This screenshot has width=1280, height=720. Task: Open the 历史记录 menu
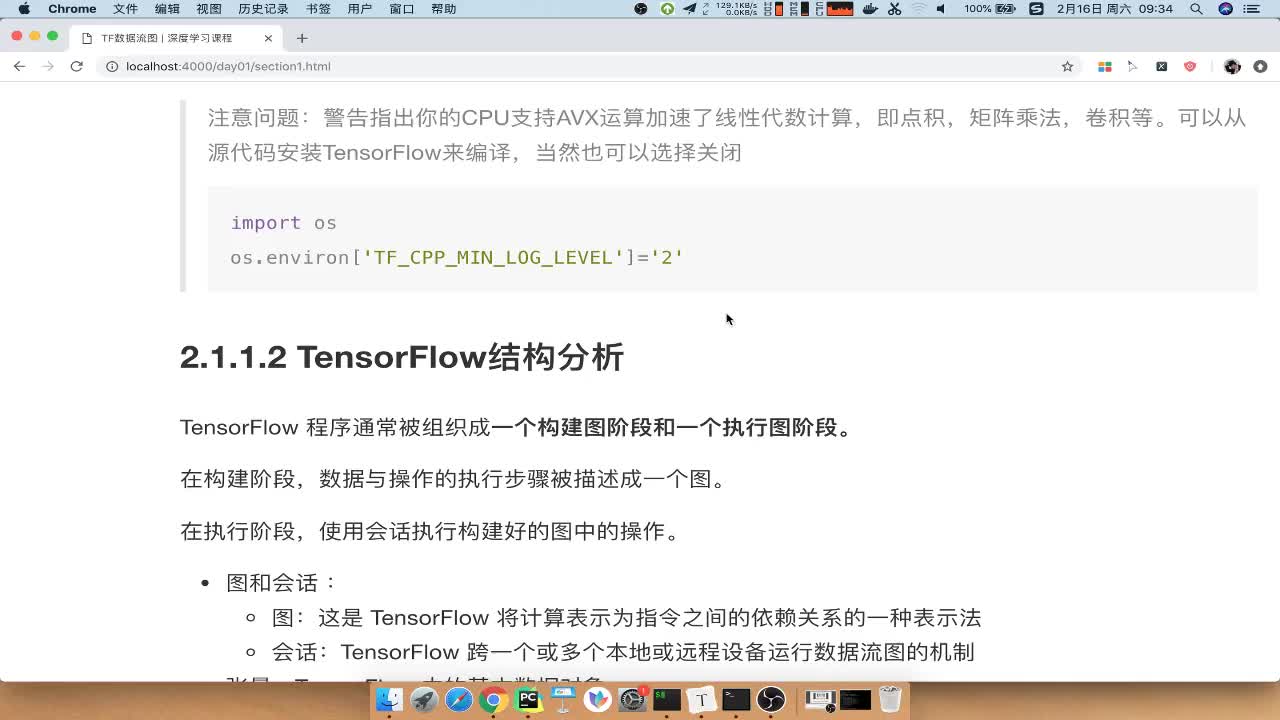click(263, 9)
